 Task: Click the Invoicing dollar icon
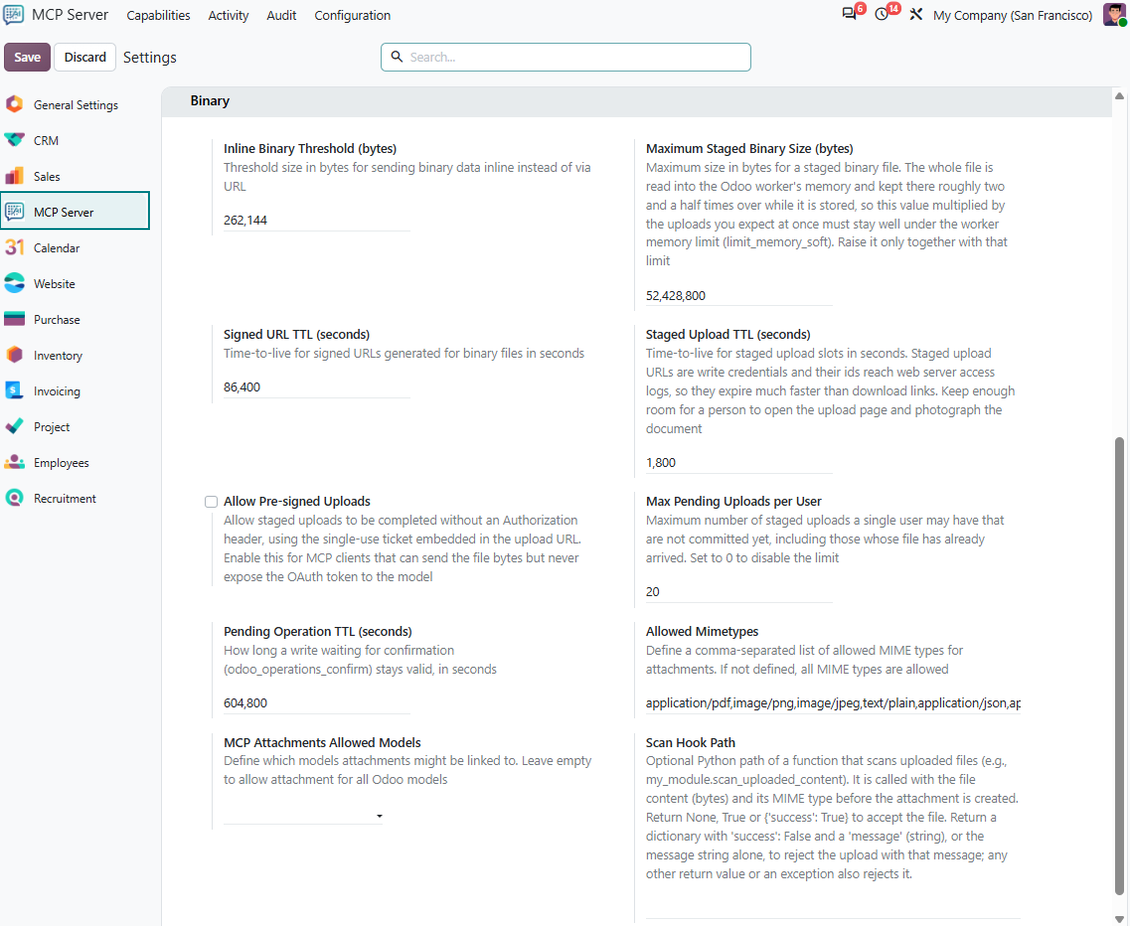tap(14, 391)
